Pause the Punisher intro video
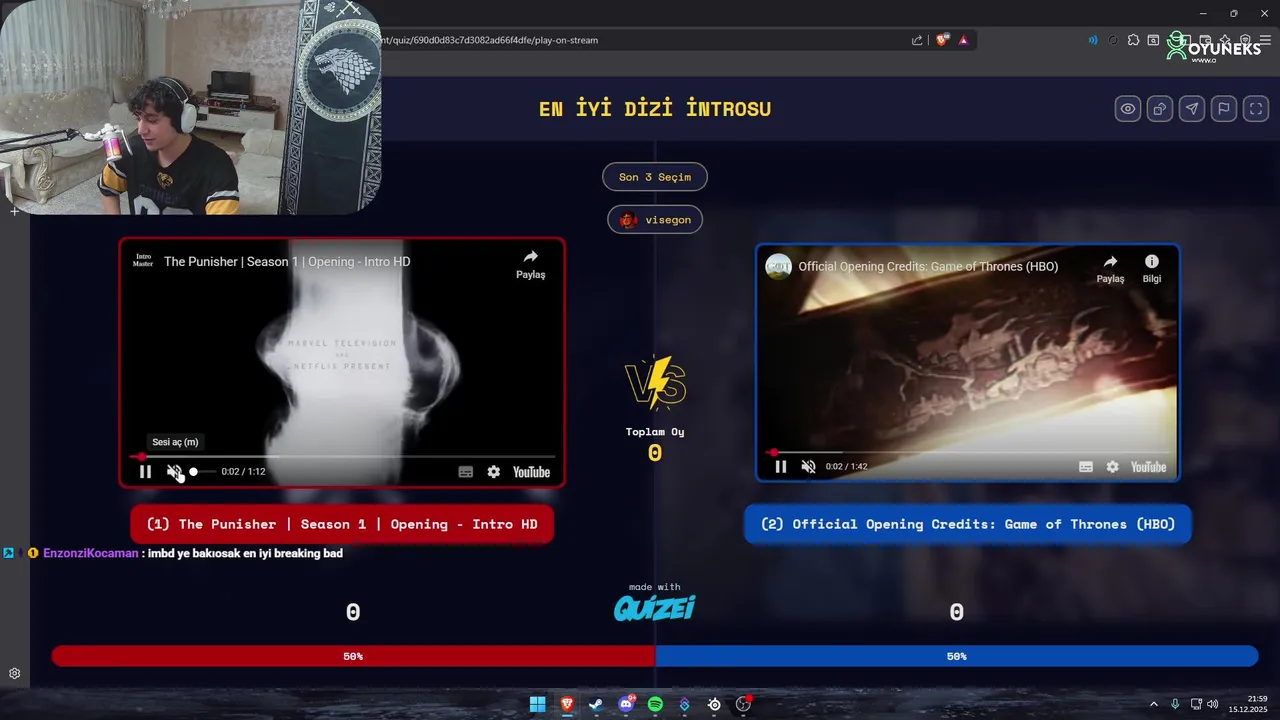Image resolution: width=1280 pixels, height=720 pixels. pyautogui.click(x=145, y=472)
